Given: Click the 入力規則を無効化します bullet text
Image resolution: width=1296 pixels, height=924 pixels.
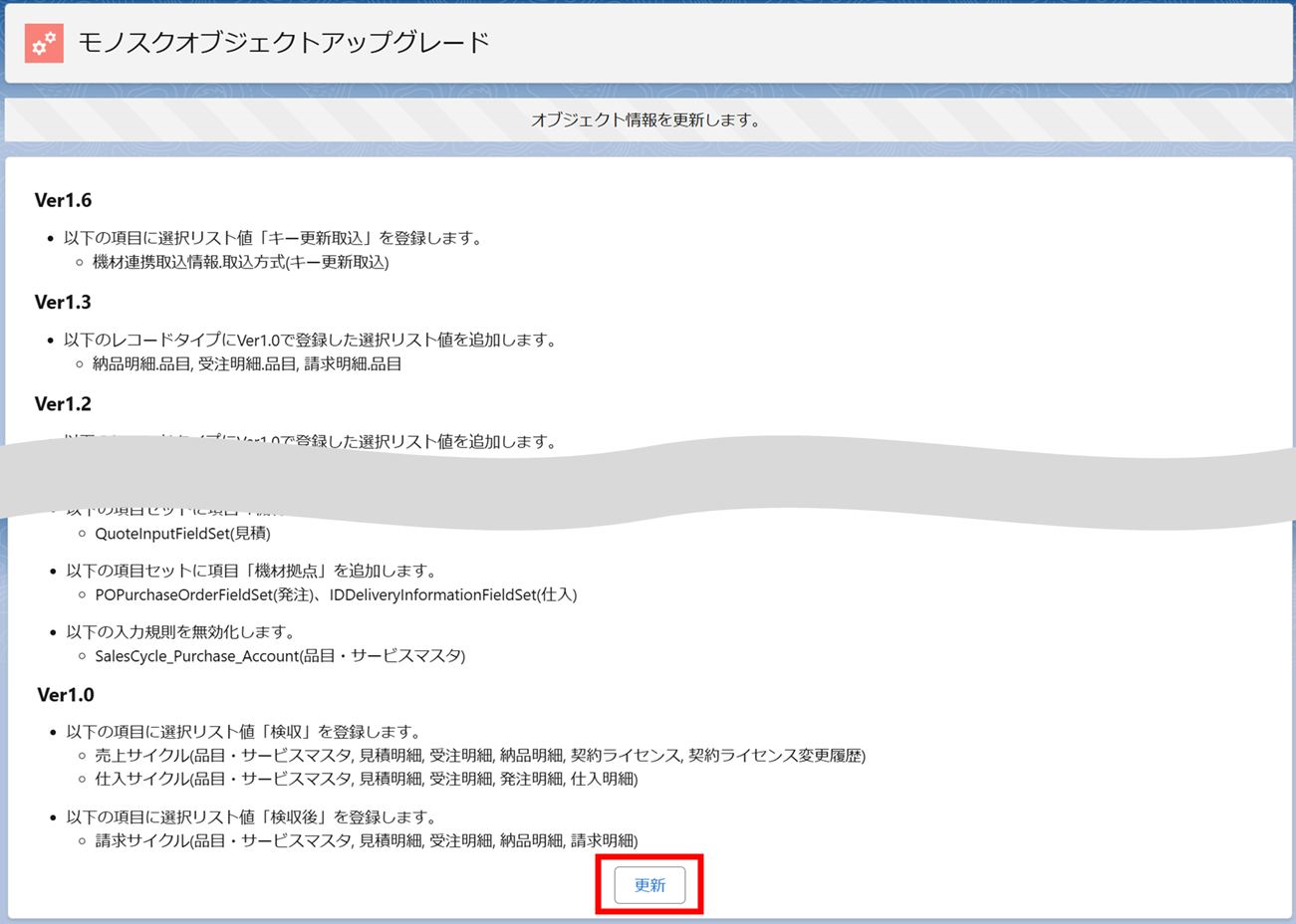Looking at the screenshot, I should (180, 631).
